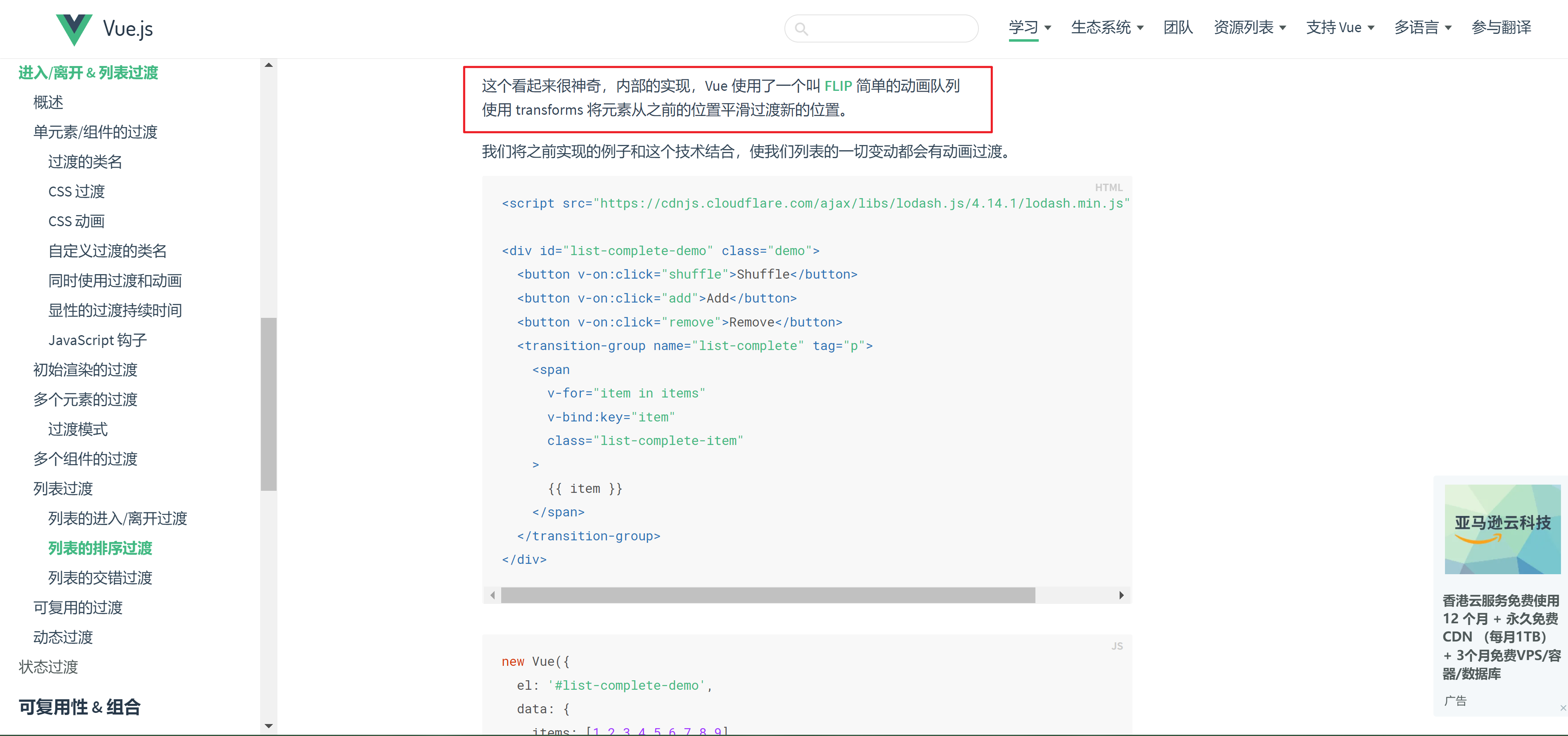1568x736 pixels.
Task: Expand the 学习 dropdown menu
Action: tap(1029, 27)
